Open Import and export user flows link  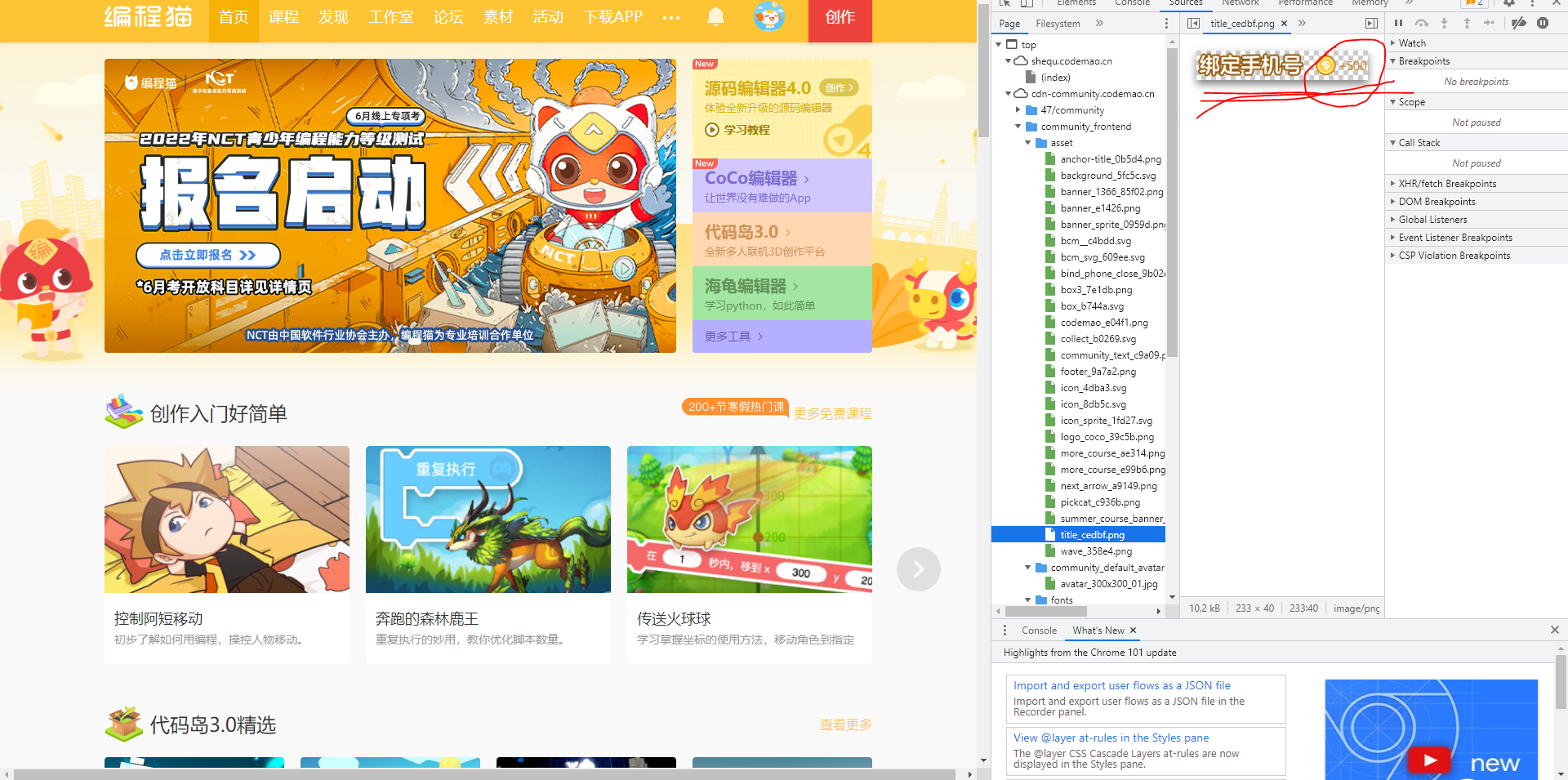tap(1122, 686)
